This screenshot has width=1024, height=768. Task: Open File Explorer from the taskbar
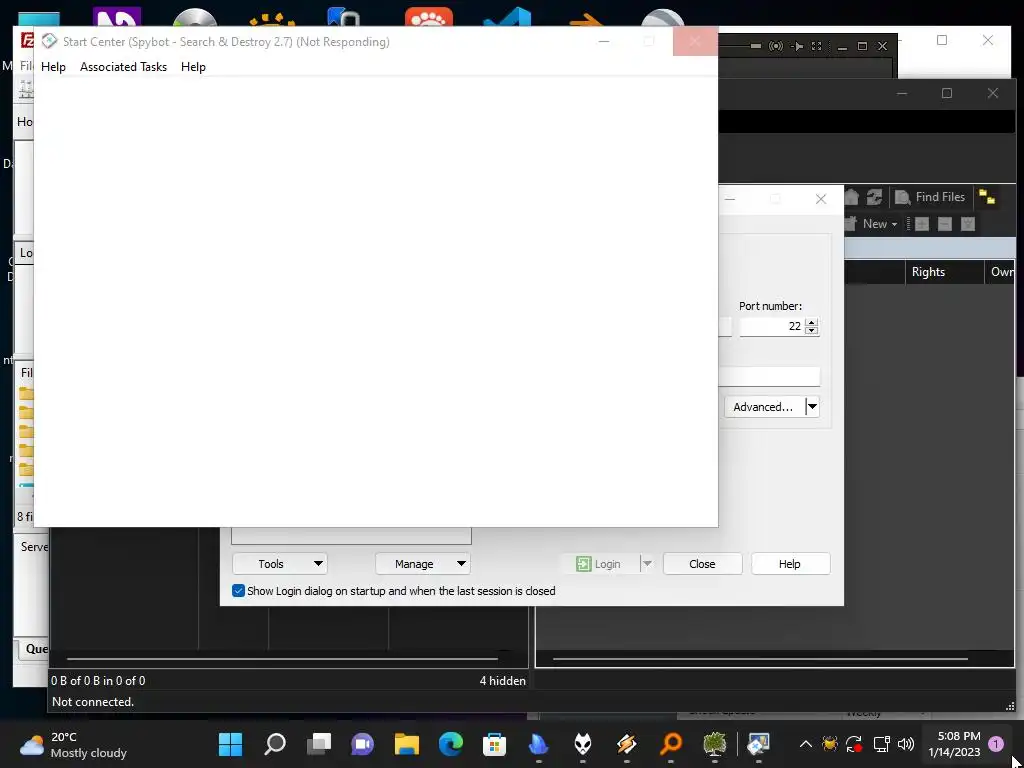point(406,744)
